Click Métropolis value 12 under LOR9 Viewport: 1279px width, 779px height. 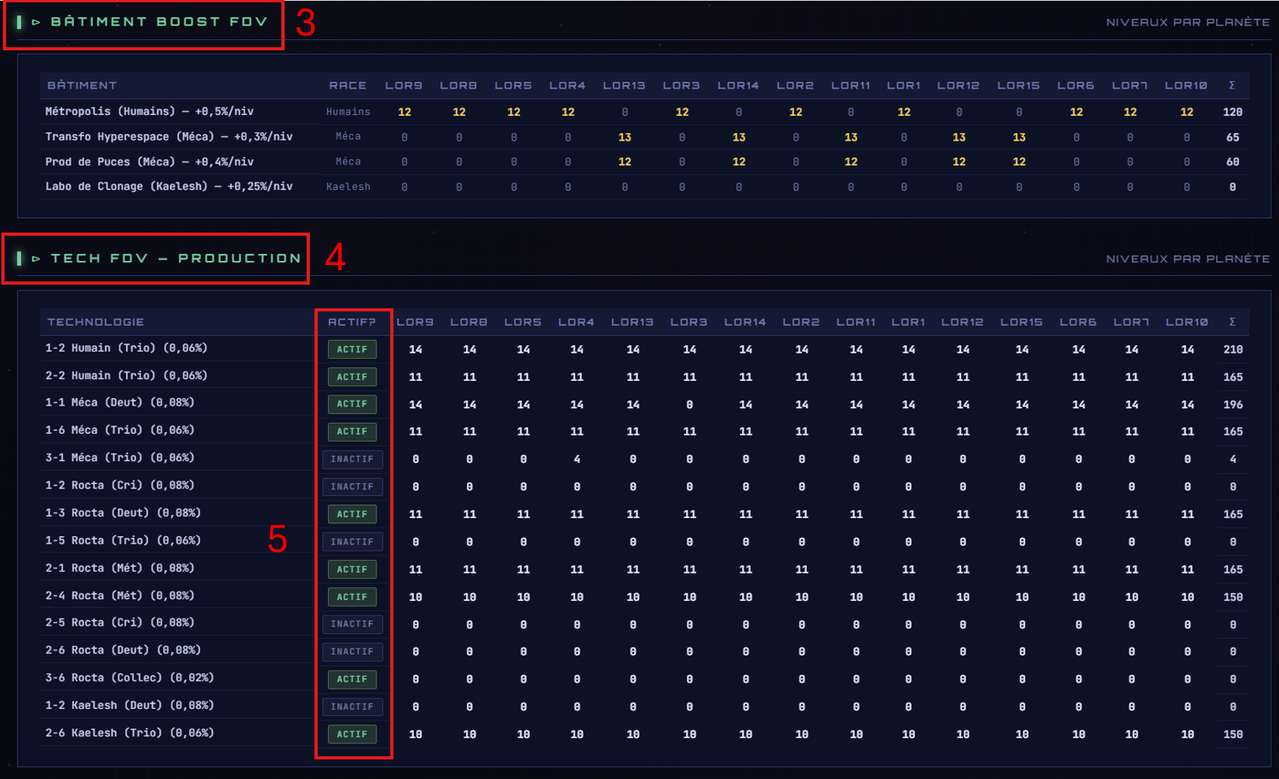404,112
